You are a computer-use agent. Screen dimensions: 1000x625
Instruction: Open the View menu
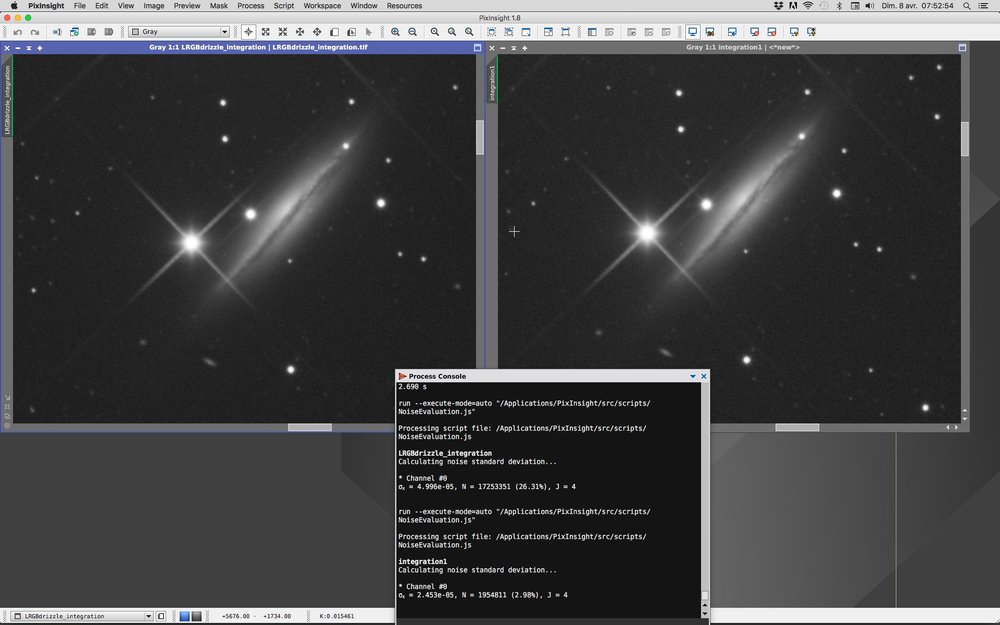126,6
